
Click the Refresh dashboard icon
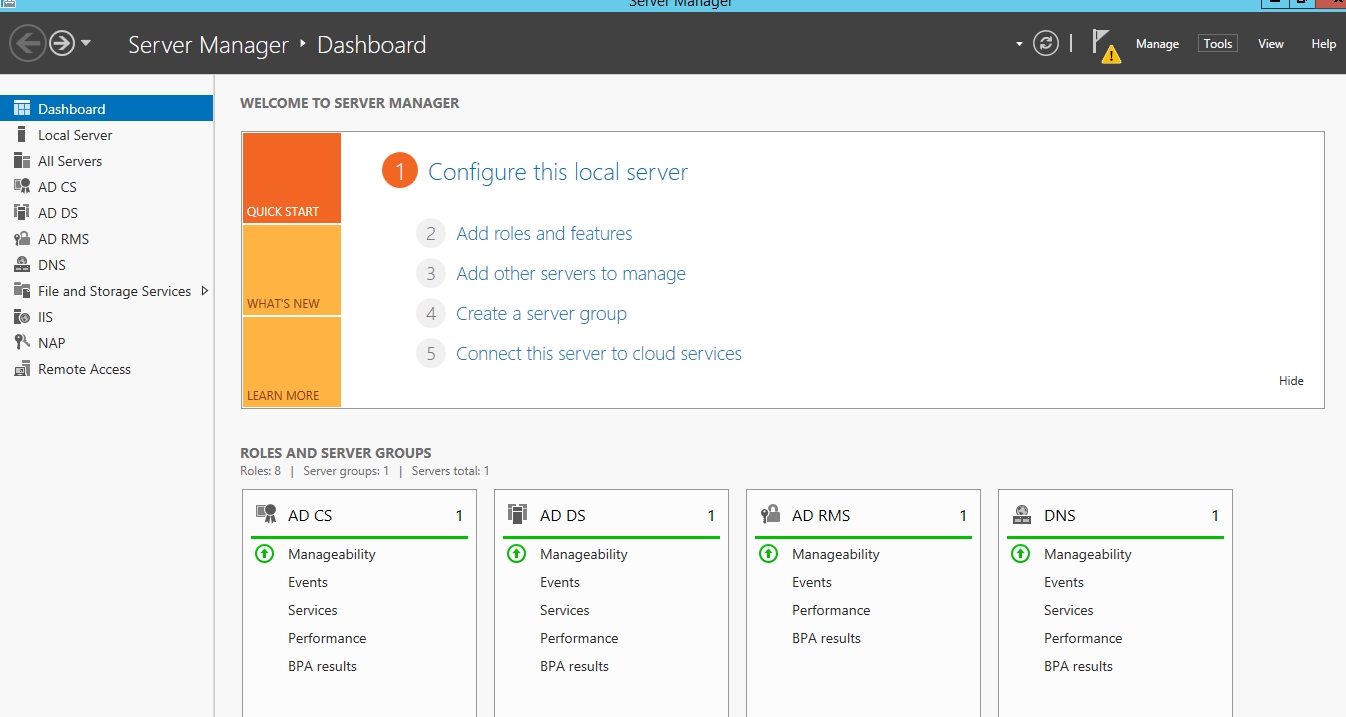point(1046,43)
